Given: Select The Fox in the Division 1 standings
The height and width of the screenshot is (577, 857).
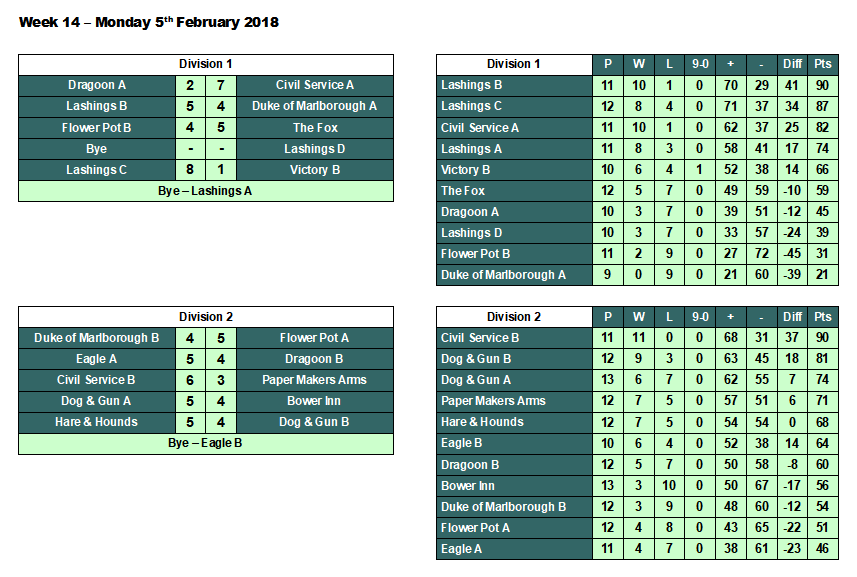Looking at the screenshot, I should click(x=464, y=191).
